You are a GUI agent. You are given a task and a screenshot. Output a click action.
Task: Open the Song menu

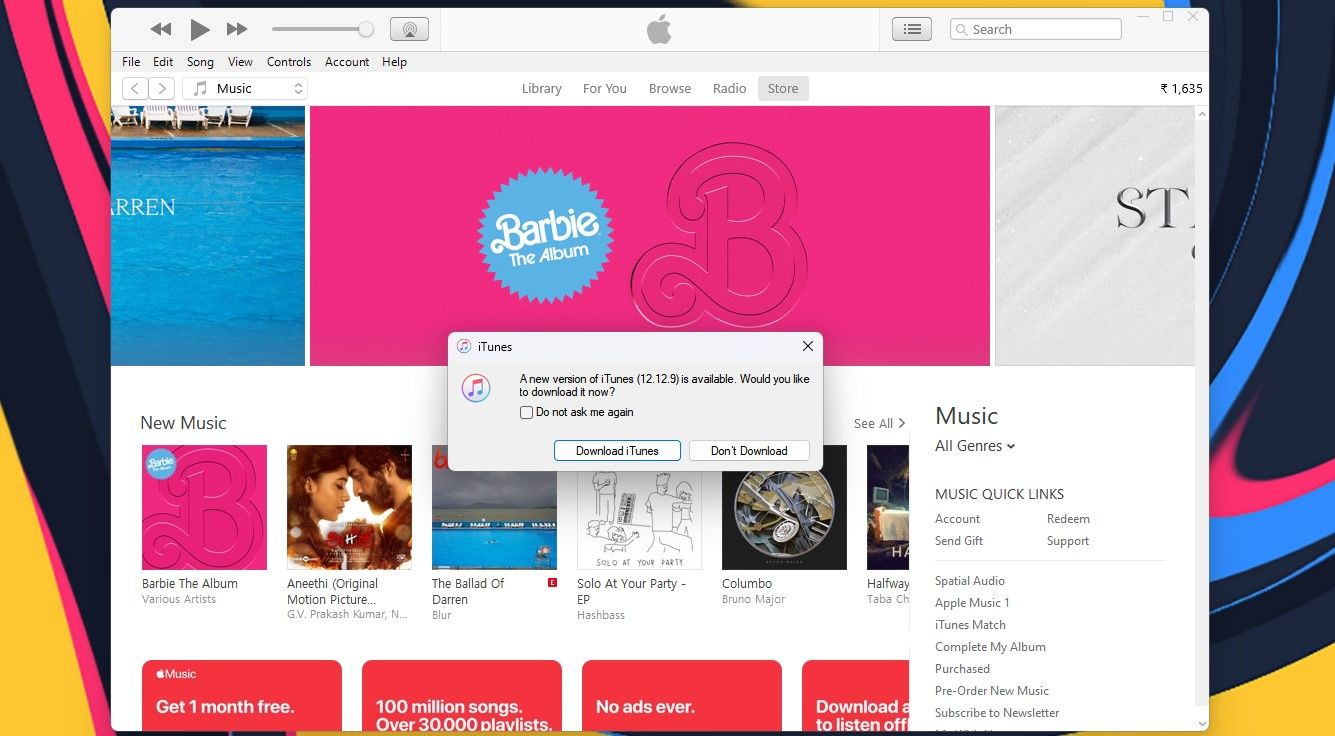pos(200,62)
